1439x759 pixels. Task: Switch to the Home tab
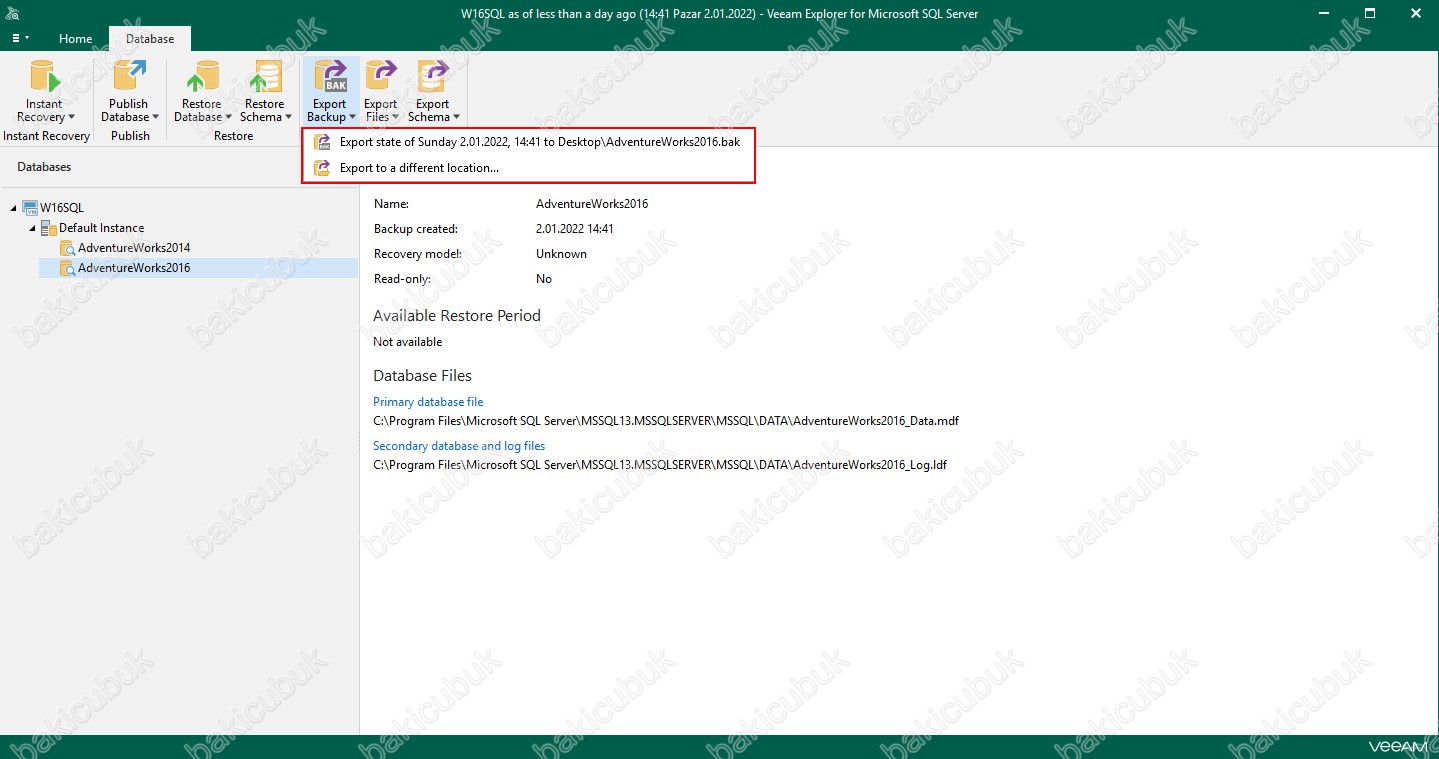[76, 39]
